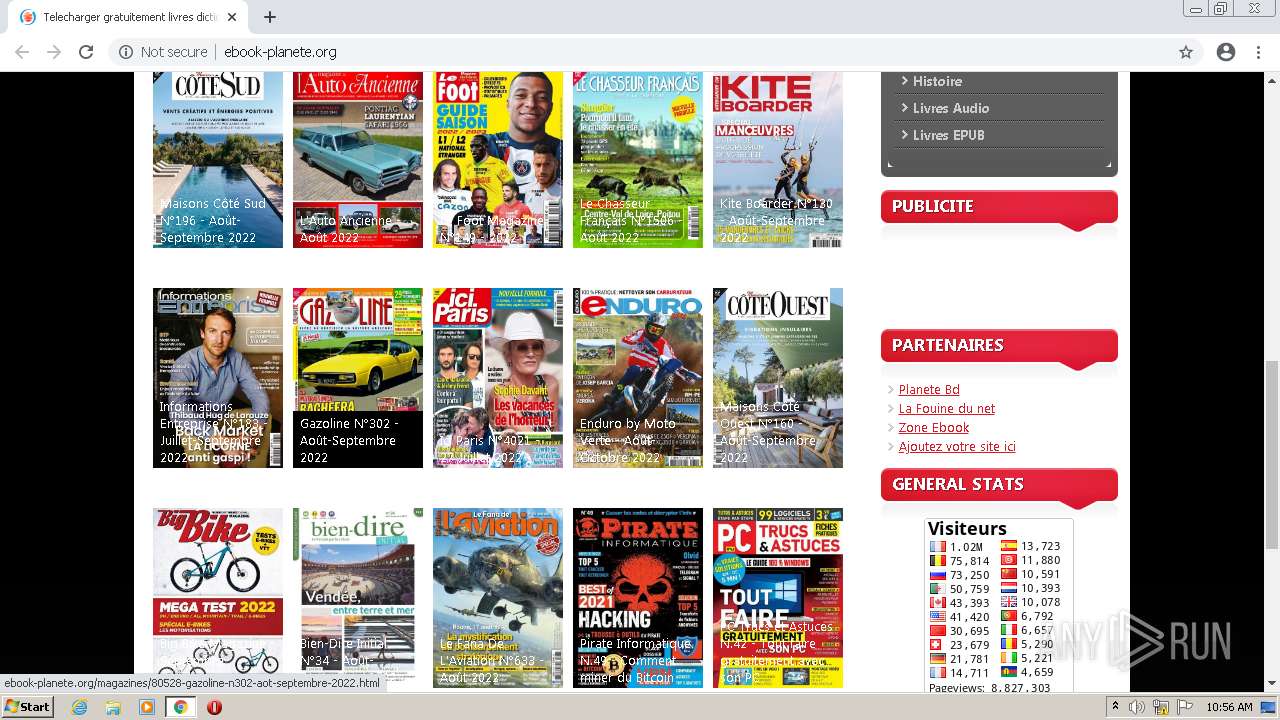Open Maisons Côté Sud N°196 cover
Screen dimensions: 1280x720
pyautogui.click(x=218, y=159)
